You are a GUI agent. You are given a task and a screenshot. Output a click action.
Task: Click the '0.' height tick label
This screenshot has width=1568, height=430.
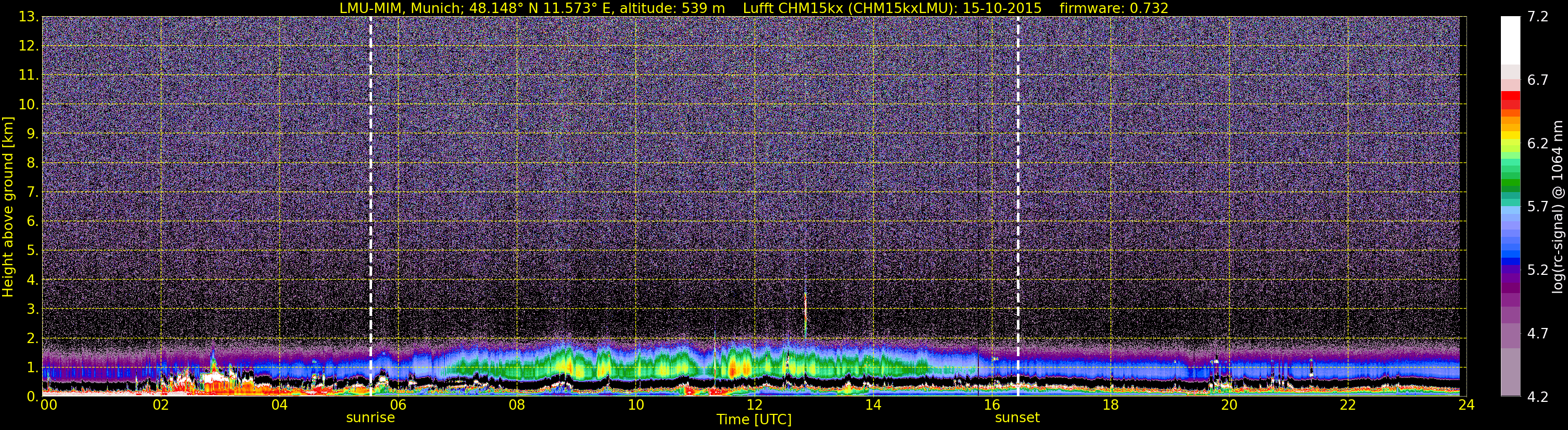click(x=32, y=397)
